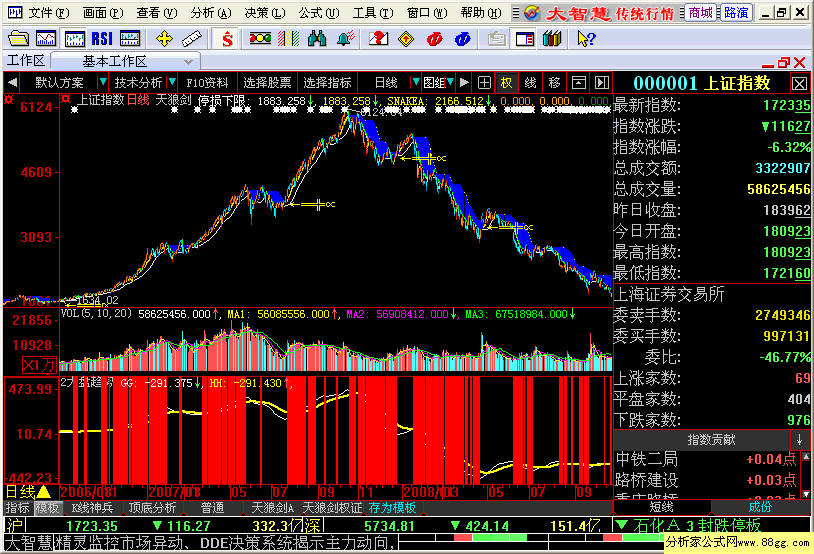Click the F10资料 button
Screen dimensions: 814x554
(x=207, y=83)
